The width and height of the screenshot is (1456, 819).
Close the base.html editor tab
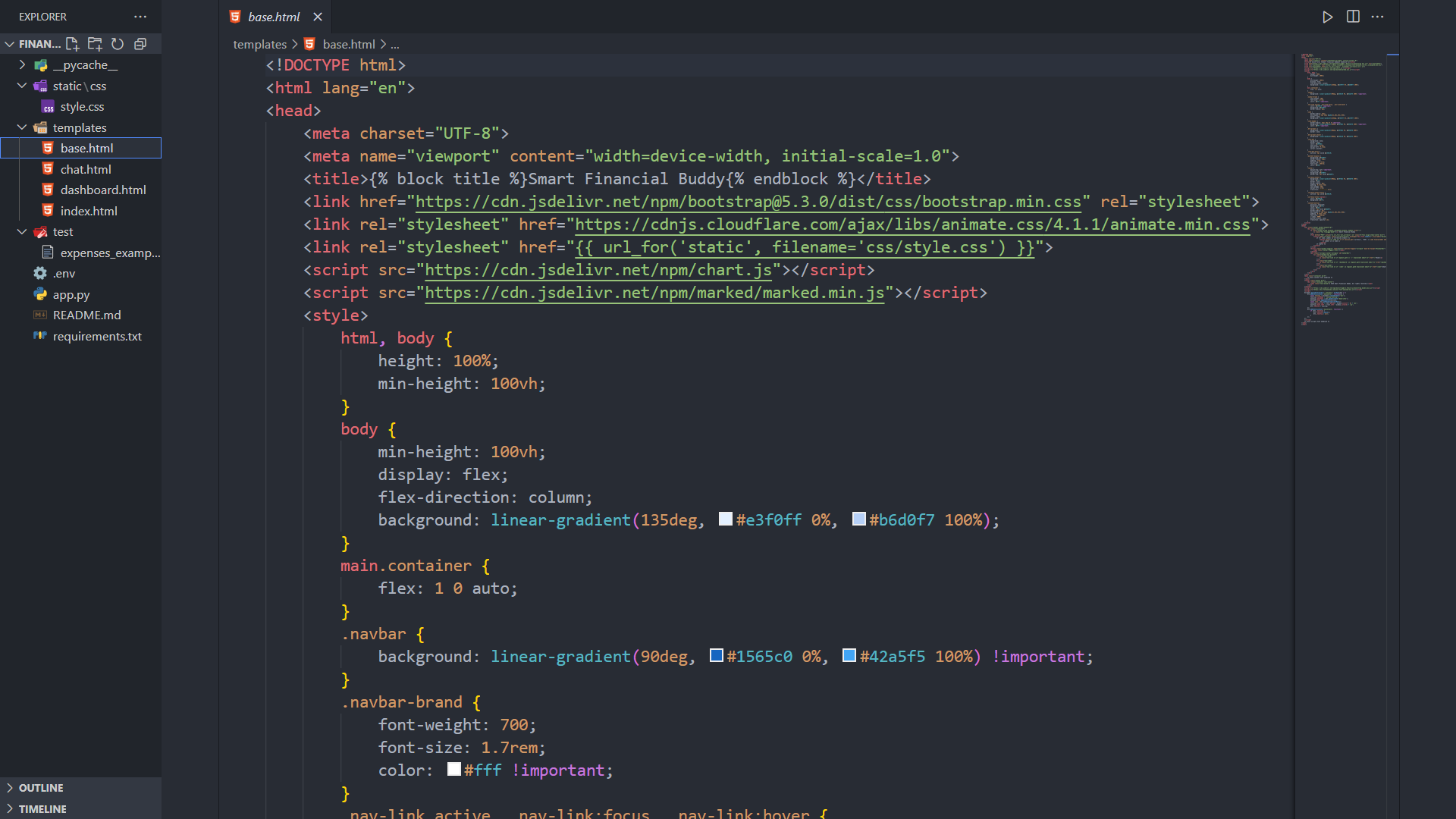pyautogui.click(x=318, y=17)
